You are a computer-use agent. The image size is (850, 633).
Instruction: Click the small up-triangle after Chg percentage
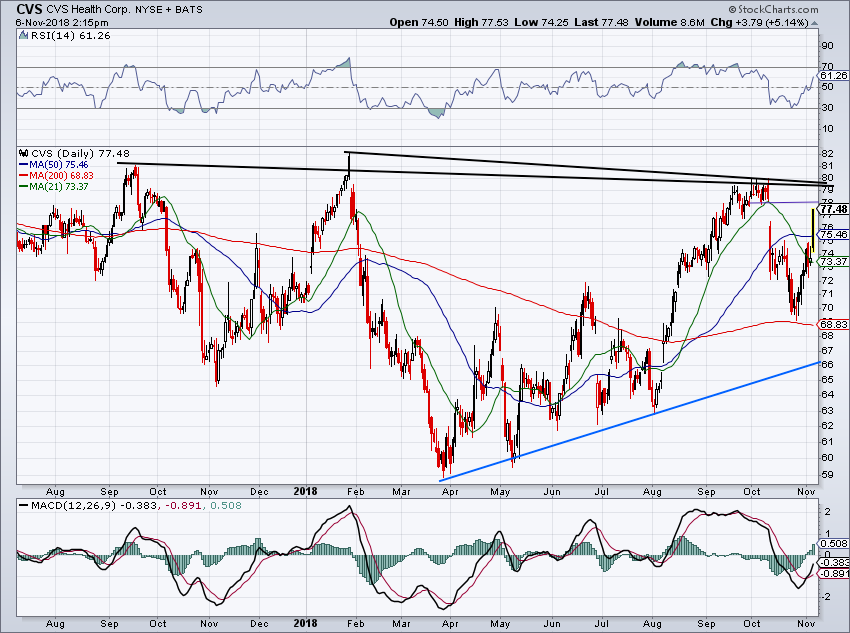(814, 23)
